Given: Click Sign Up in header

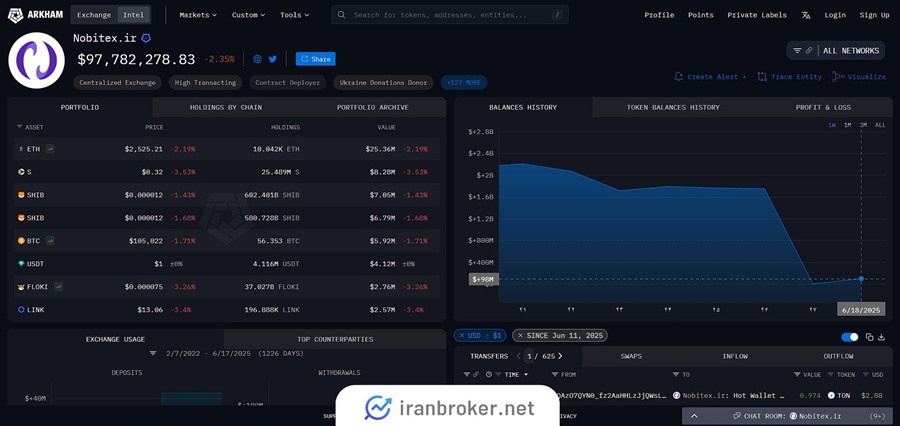Looking at the screenshot, I should tap(874, 15).
